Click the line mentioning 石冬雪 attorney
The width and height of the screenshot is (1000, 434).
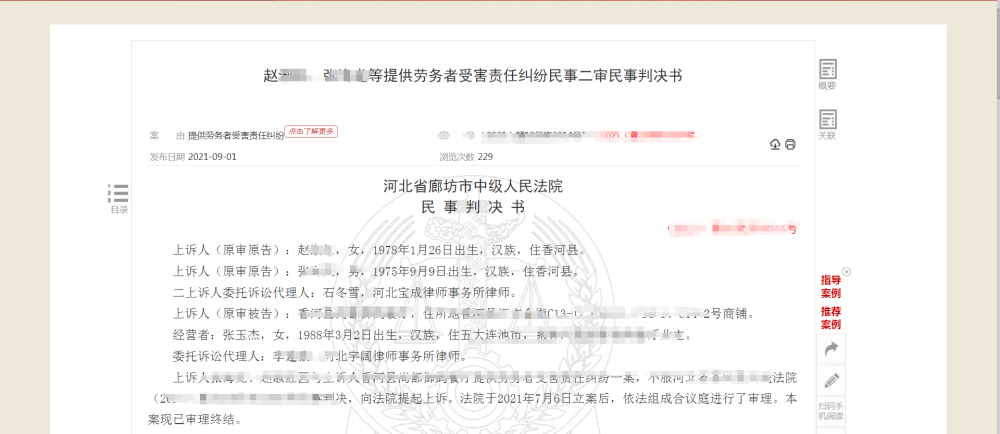[x=344, y=293]
